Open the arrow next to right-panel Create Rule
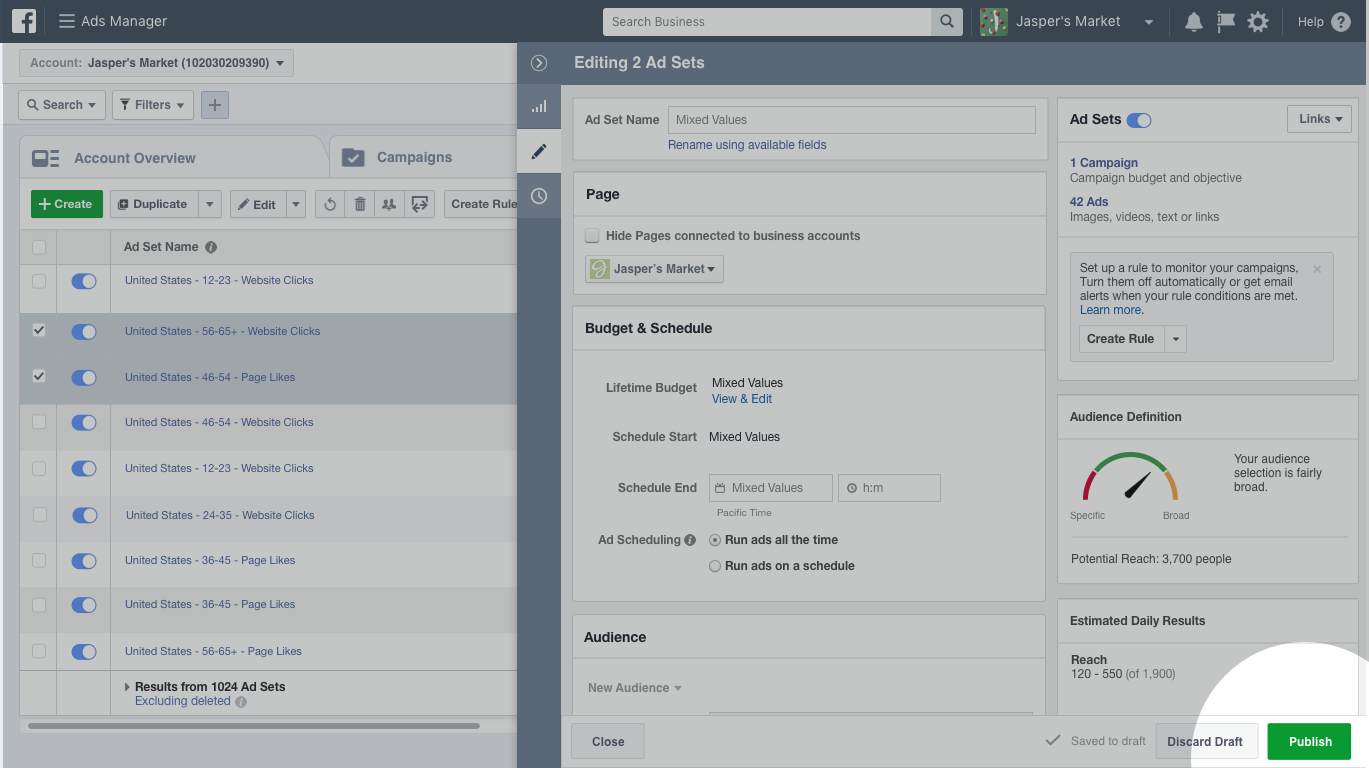Viewport: 1369px width, 768px height. (x=1176, y=339)
